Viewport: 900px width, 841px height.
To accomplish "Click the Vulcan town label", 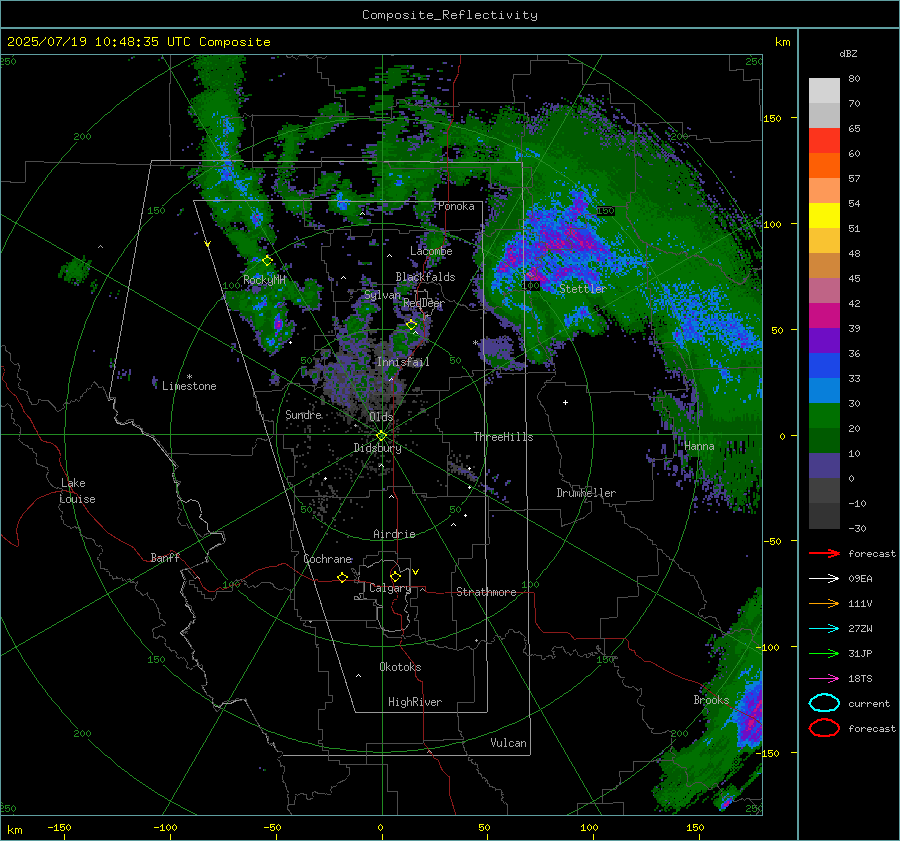I will pyautogui.click(x=509, y=743).
